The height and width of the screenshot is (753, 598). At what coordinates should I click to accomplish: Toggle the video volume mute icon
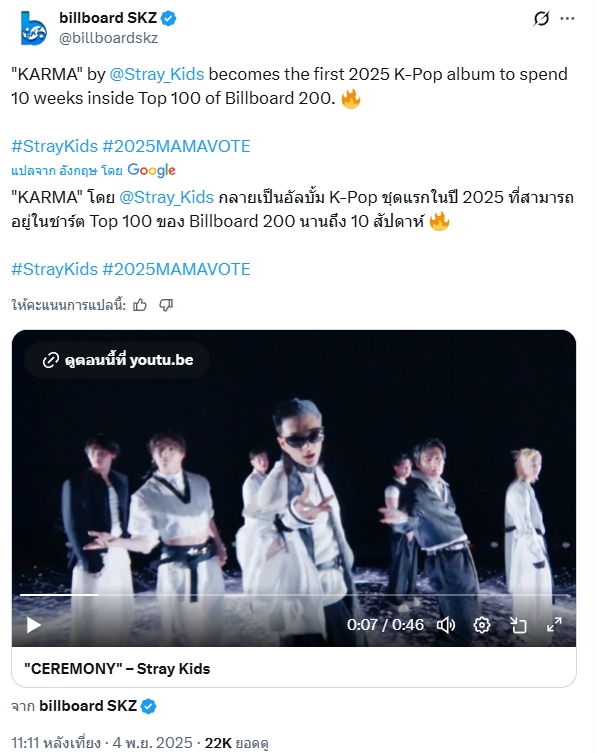pyautogui.click(x=446, y=625)
